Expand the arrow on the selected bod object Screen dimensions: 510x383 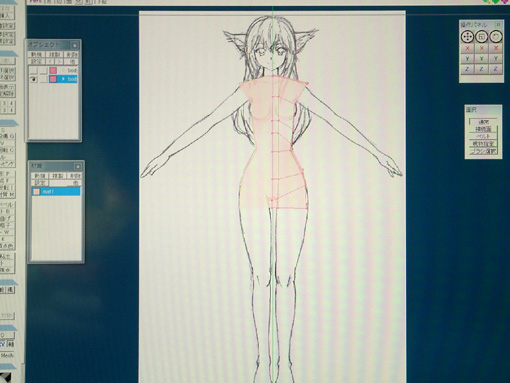coord(63,79)
